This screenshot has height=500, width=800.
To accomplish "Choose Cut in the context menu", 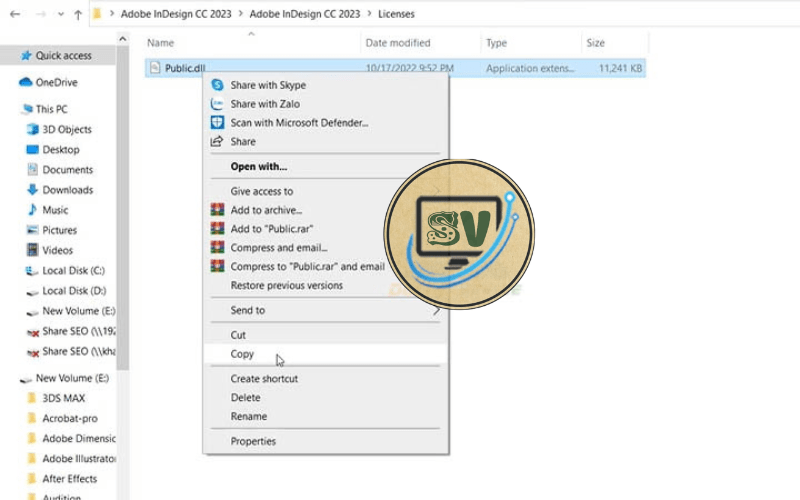I will coord(326,335).
